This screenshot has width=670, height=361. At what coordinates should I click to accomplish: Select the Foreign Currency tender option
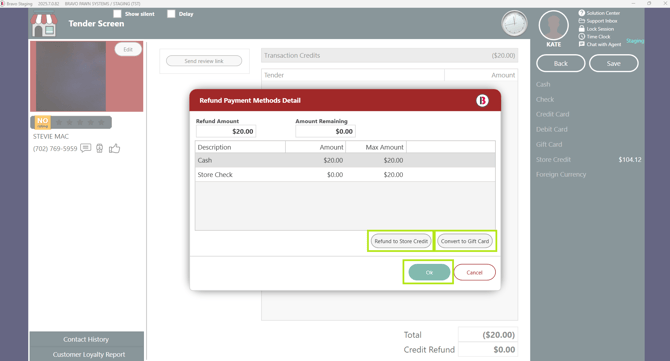pos(561,174)
